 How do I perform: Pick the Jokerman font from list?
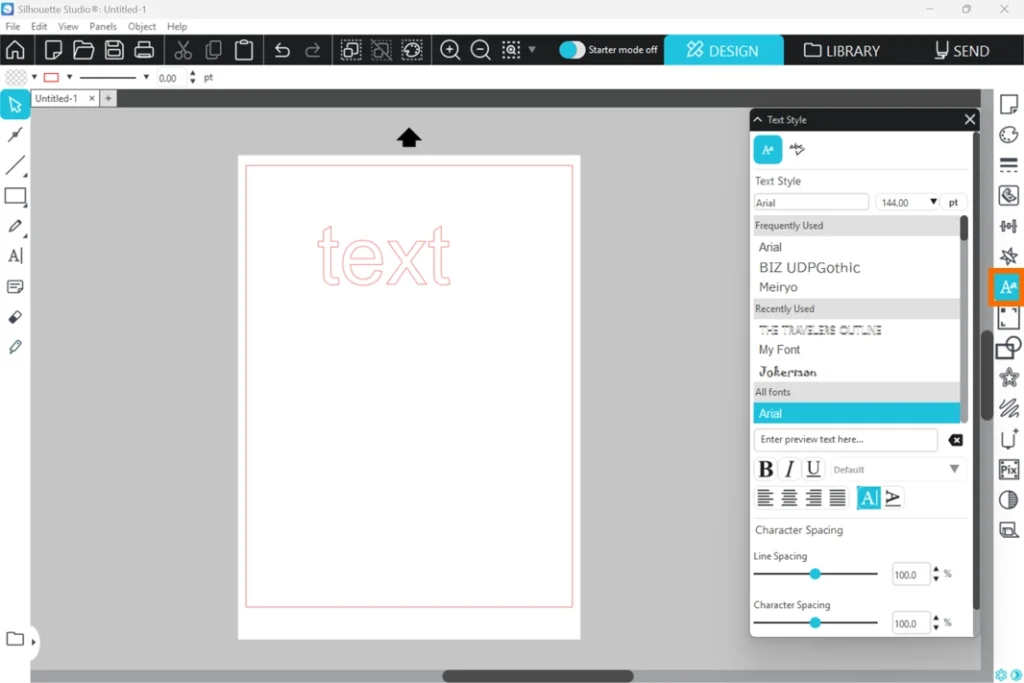point(788,372)
